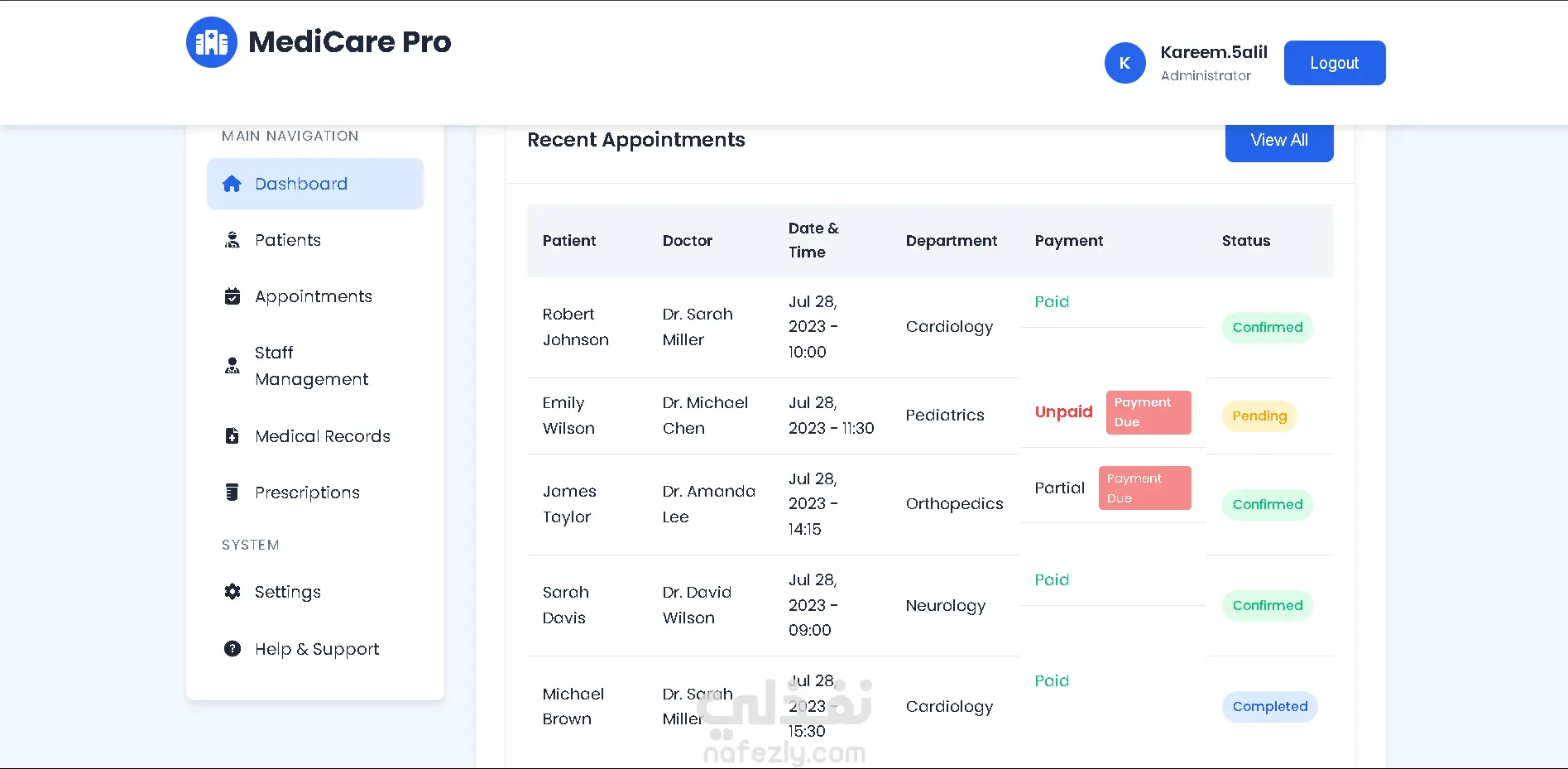Select Robert Johnson's Confirmed status badge

[x=1267, y=328]
